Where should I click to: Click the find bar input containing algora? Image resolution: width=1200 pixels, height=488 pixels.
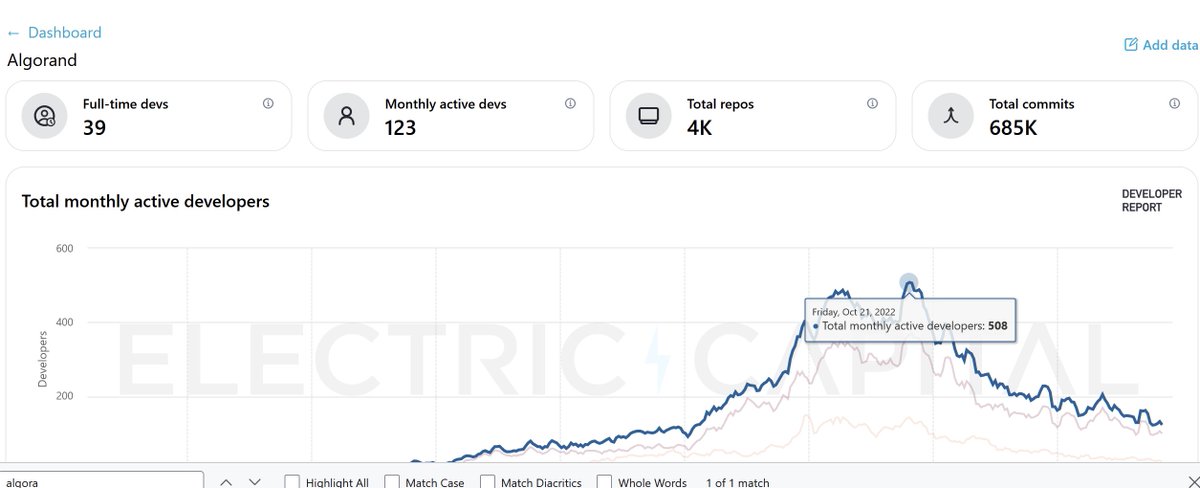(102, 481)
